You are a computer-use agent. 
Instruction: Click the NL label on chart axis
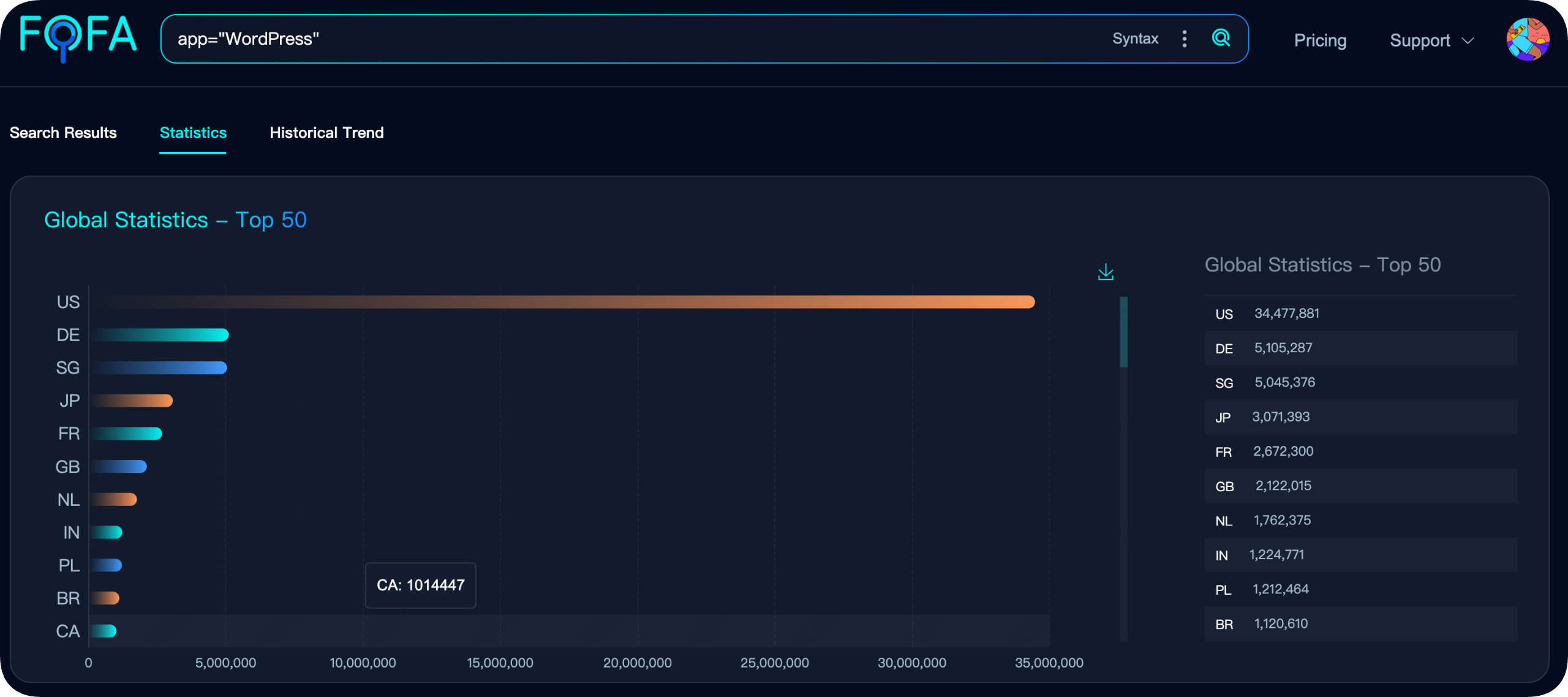pos(69,500)
